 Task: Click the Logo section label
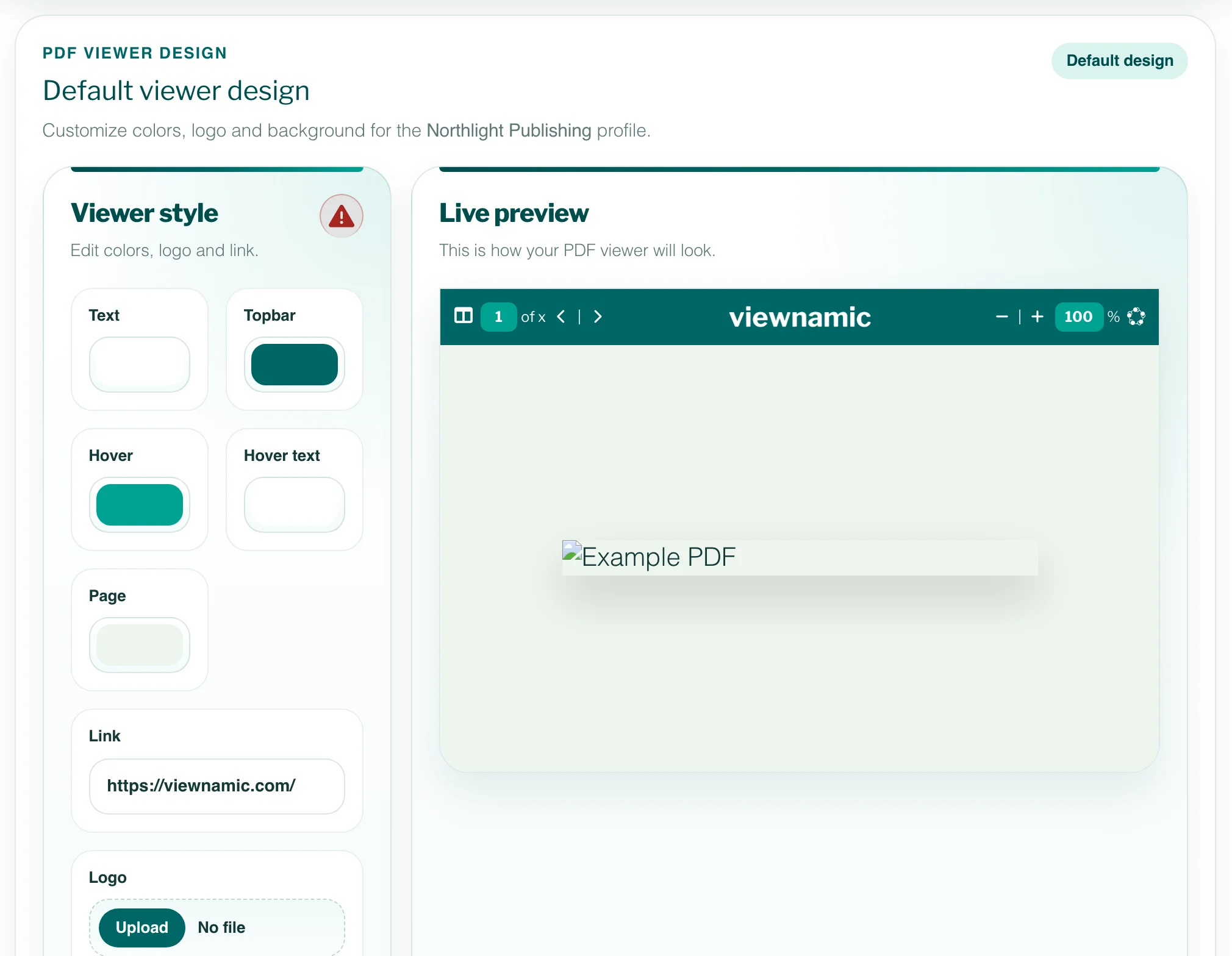pos(108,878)
